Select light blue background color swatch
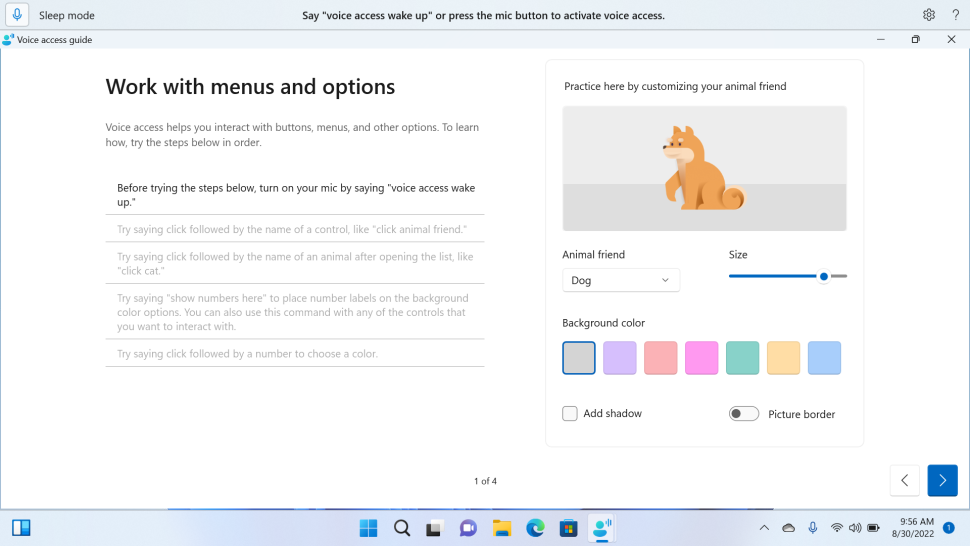The image size is (970, 546). point(824,357)
